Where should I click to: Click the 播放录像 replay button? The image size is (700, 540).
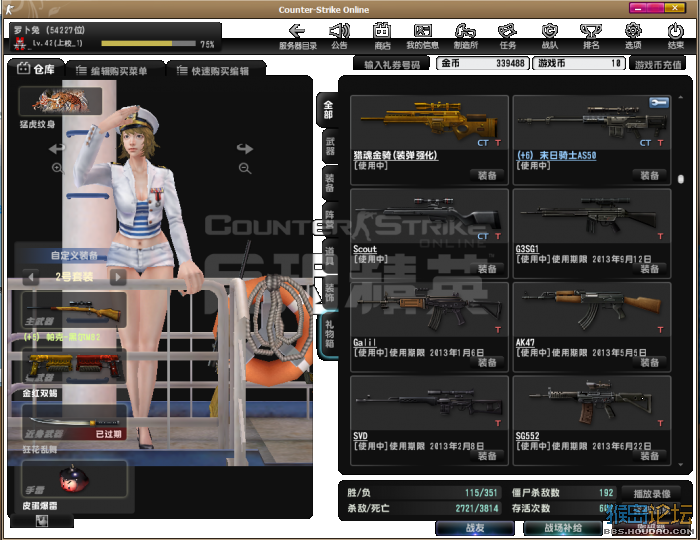coord(651,494)
